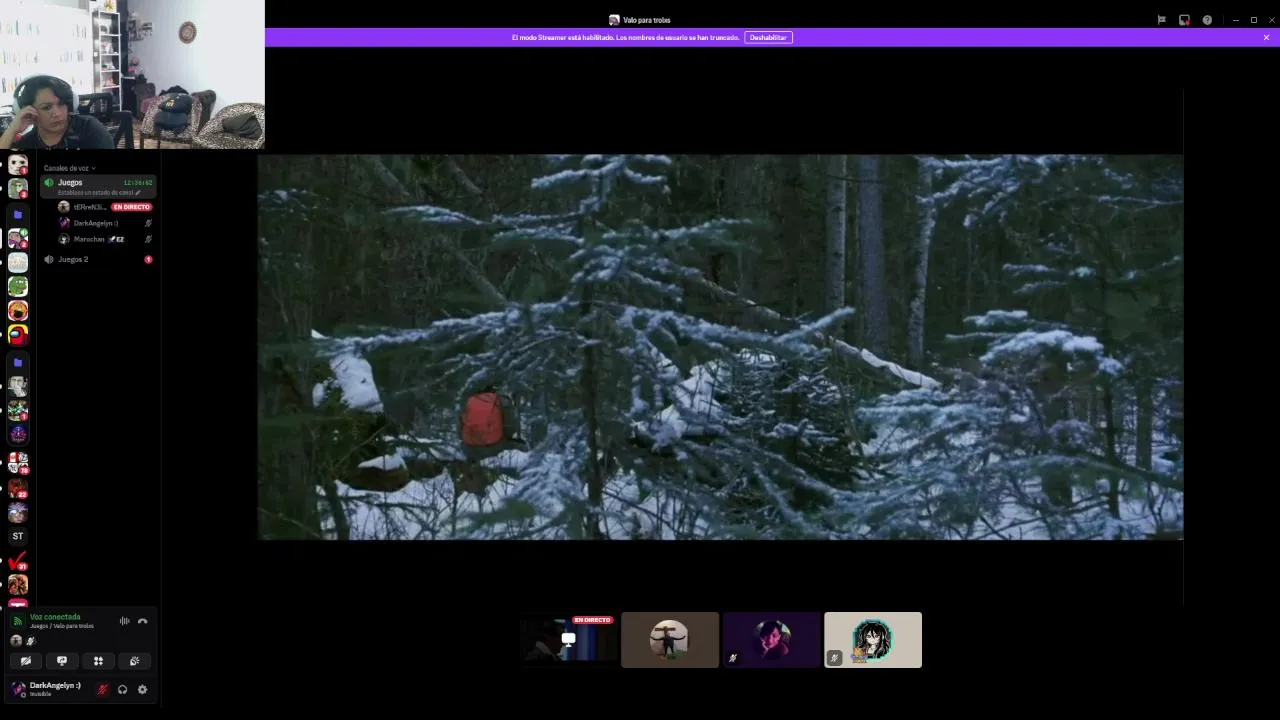This screenshot has width=1280, height=720.
Task: Open the Among Us server icon
Action: click(18, 335)
